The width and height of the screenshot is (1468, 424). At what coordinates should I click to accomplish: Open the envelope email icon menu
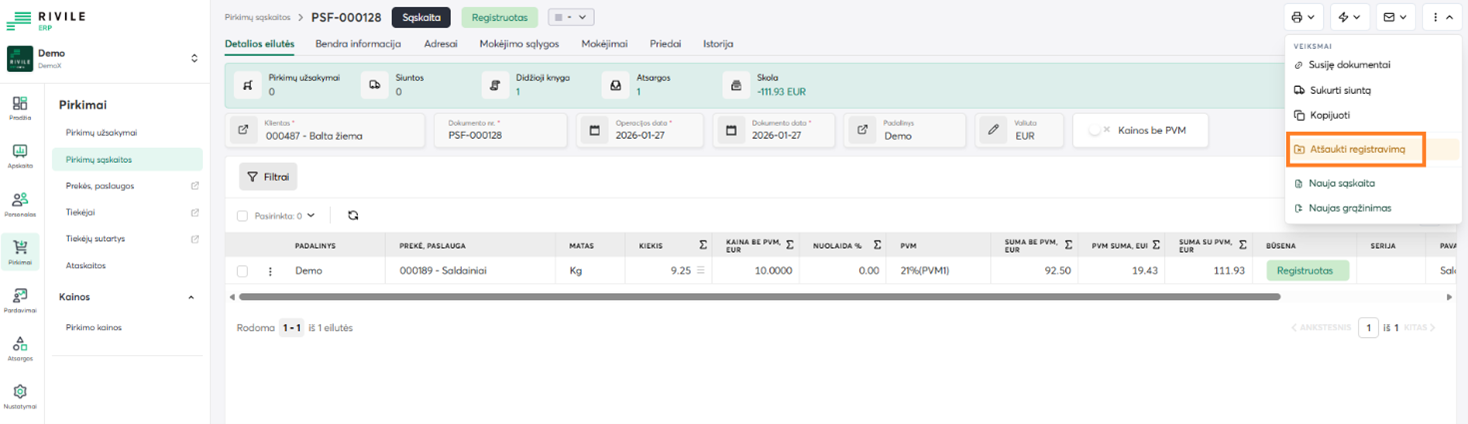click(x=1395, y=17)
